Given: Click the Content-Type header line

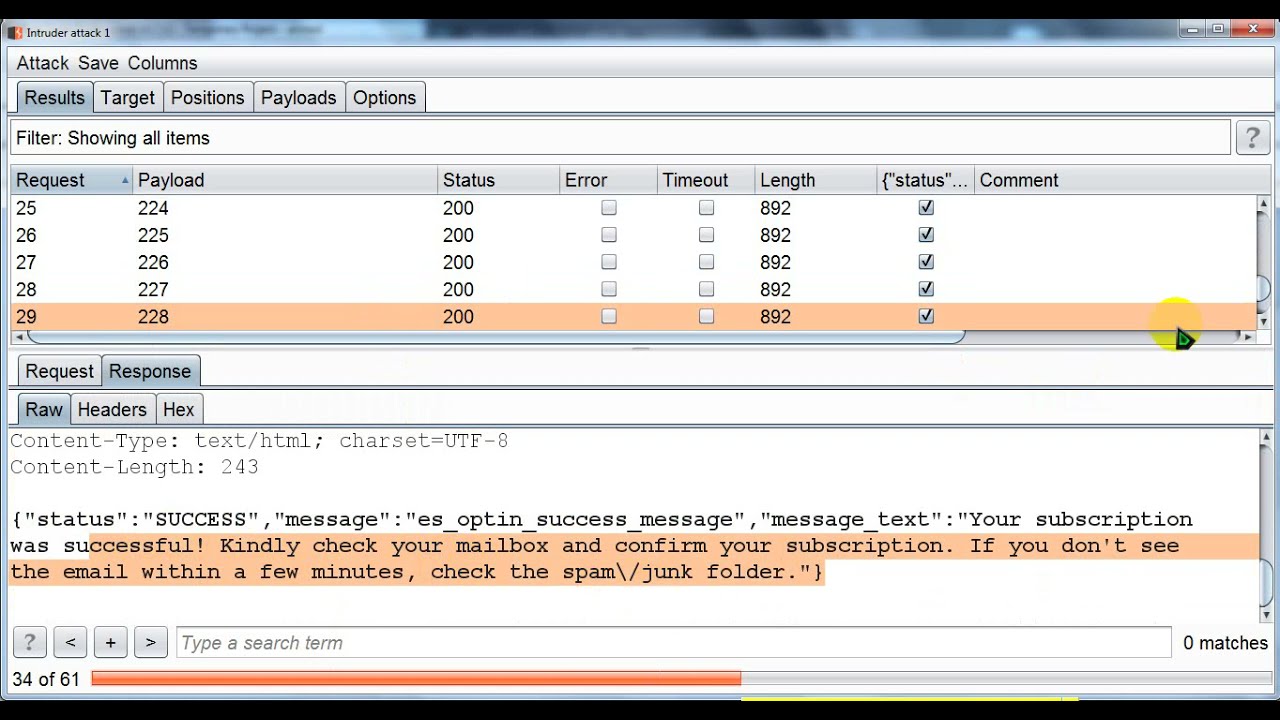Looking at the screenshot, I should (259, 441).
